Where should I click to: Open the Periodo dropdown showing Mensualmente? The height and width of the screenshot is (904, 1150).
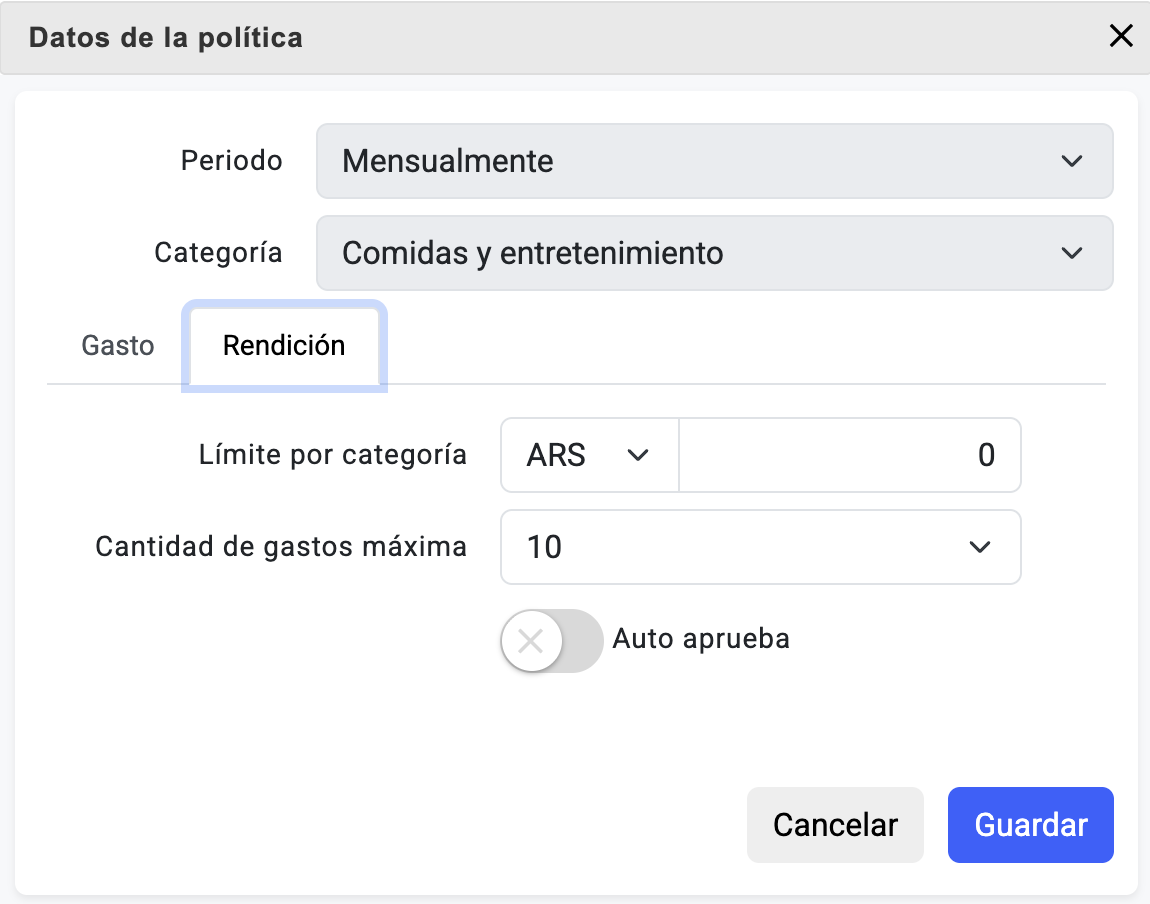[x=700, y=161]
